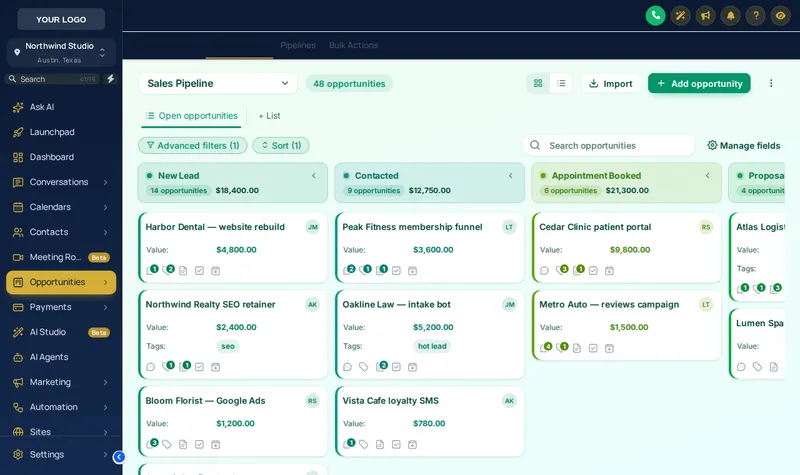Open Northwind Studio location switcher
Screen dimensions: 800x475
(x=61, y=53)
